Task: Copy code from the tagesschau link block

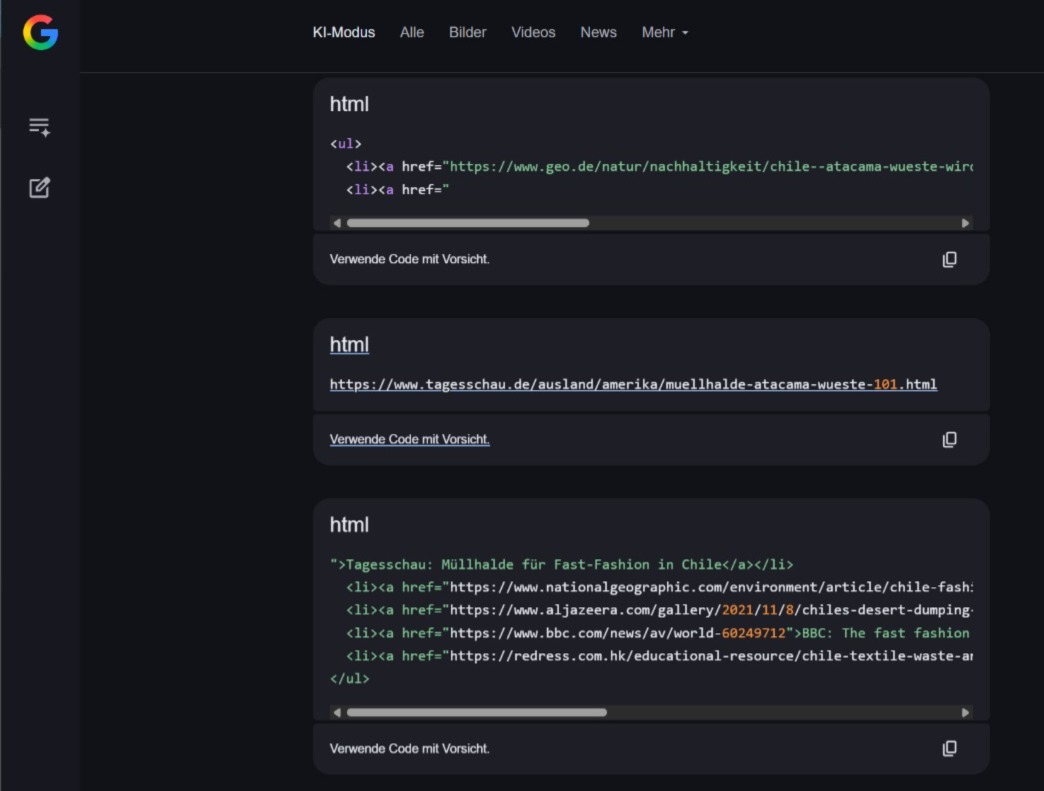Action: [x=949, y=439]
